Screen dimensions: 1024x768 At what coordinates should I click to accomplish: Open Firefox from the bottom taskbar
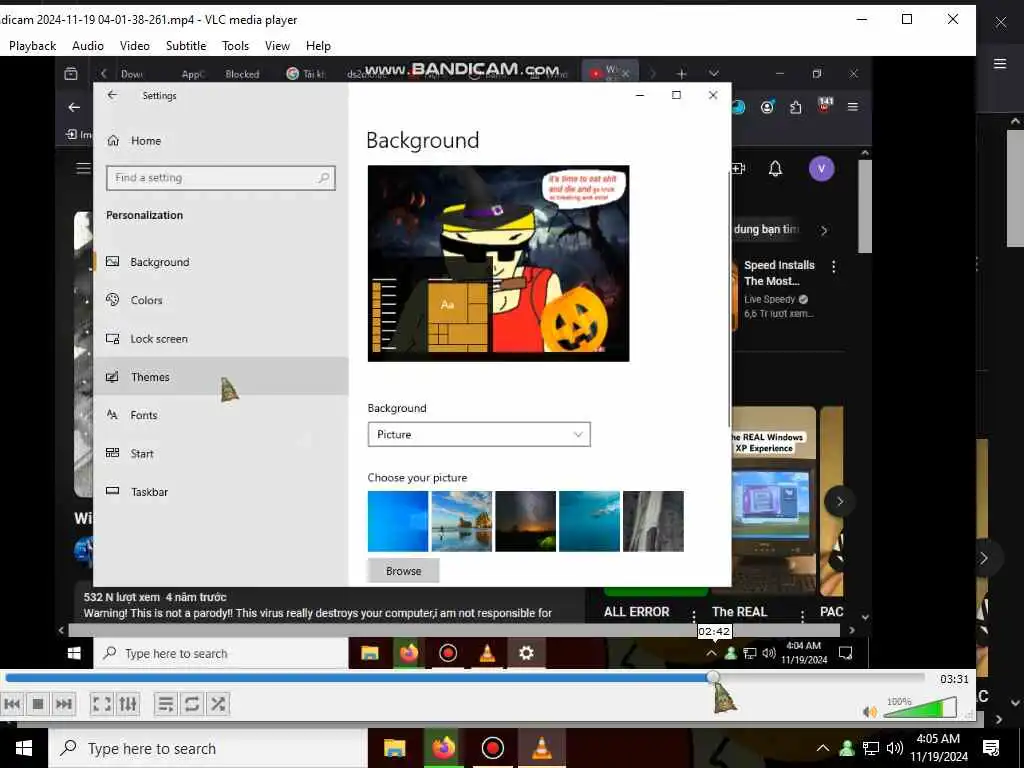pos(443,748)
